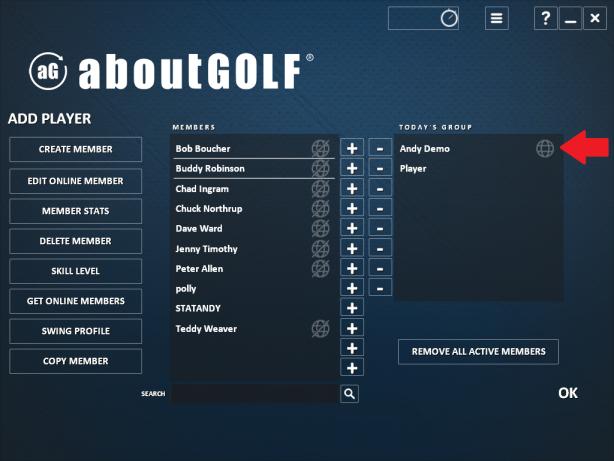The height and width of the screenshot is (461, 614).
Task: Select Chad Ingram in members list
Action: click(254, 188)
